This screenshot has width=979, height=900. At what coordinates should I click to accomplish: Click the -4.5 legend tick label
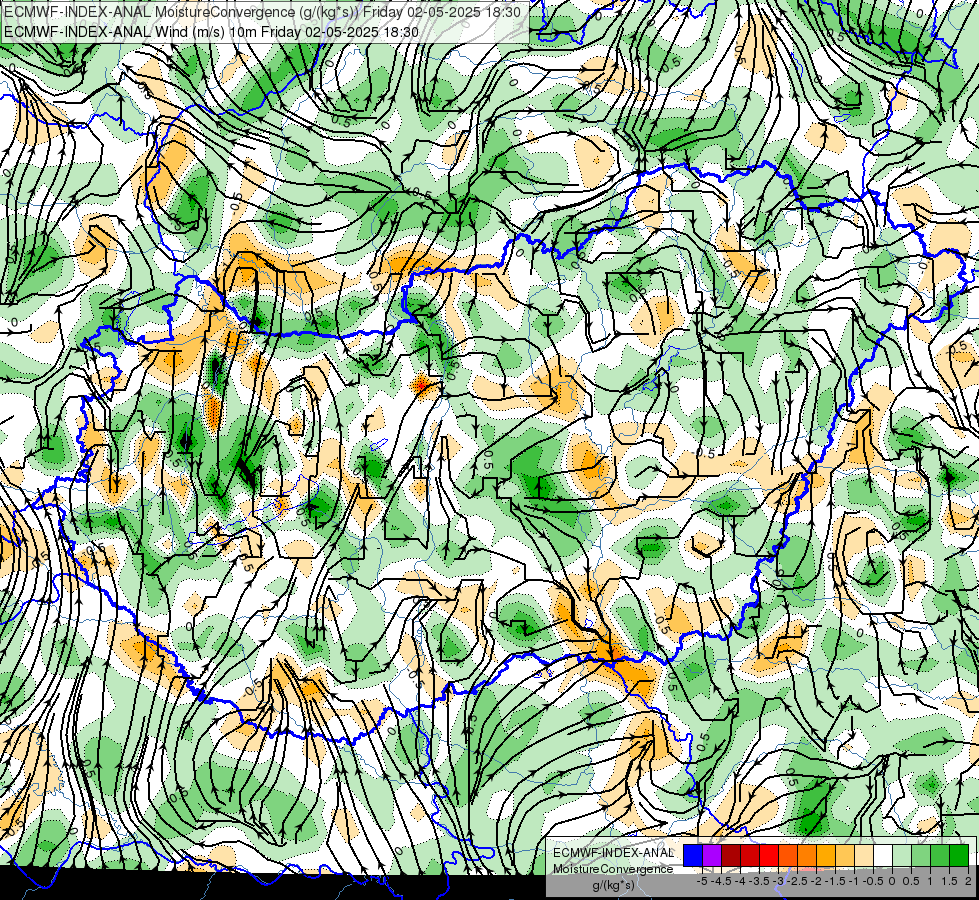coord(723,881)
